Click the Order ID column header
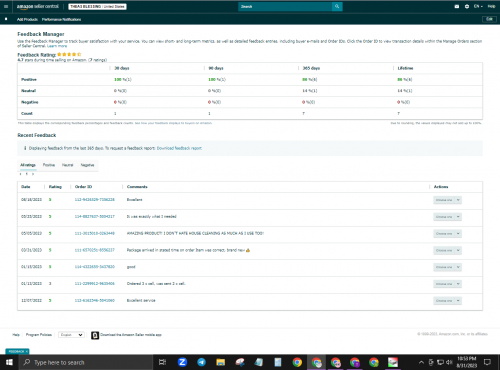Screen dimensions: 500x370 coord(83,187)
